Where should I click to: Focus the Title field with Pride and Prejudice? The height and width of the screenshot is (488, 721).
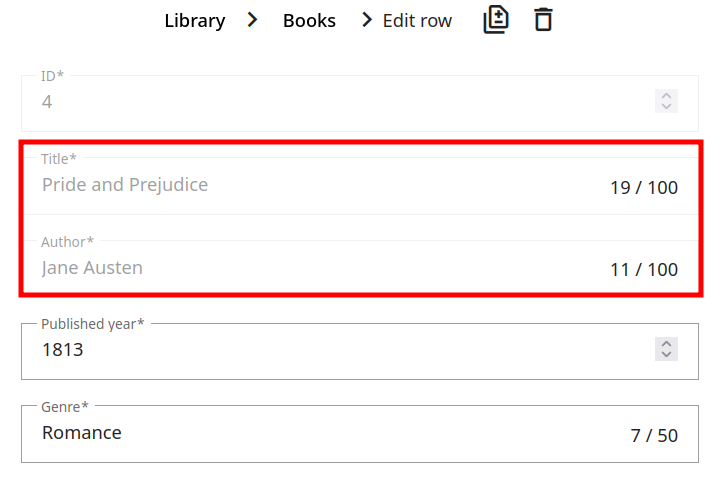[x=300, y=185]
